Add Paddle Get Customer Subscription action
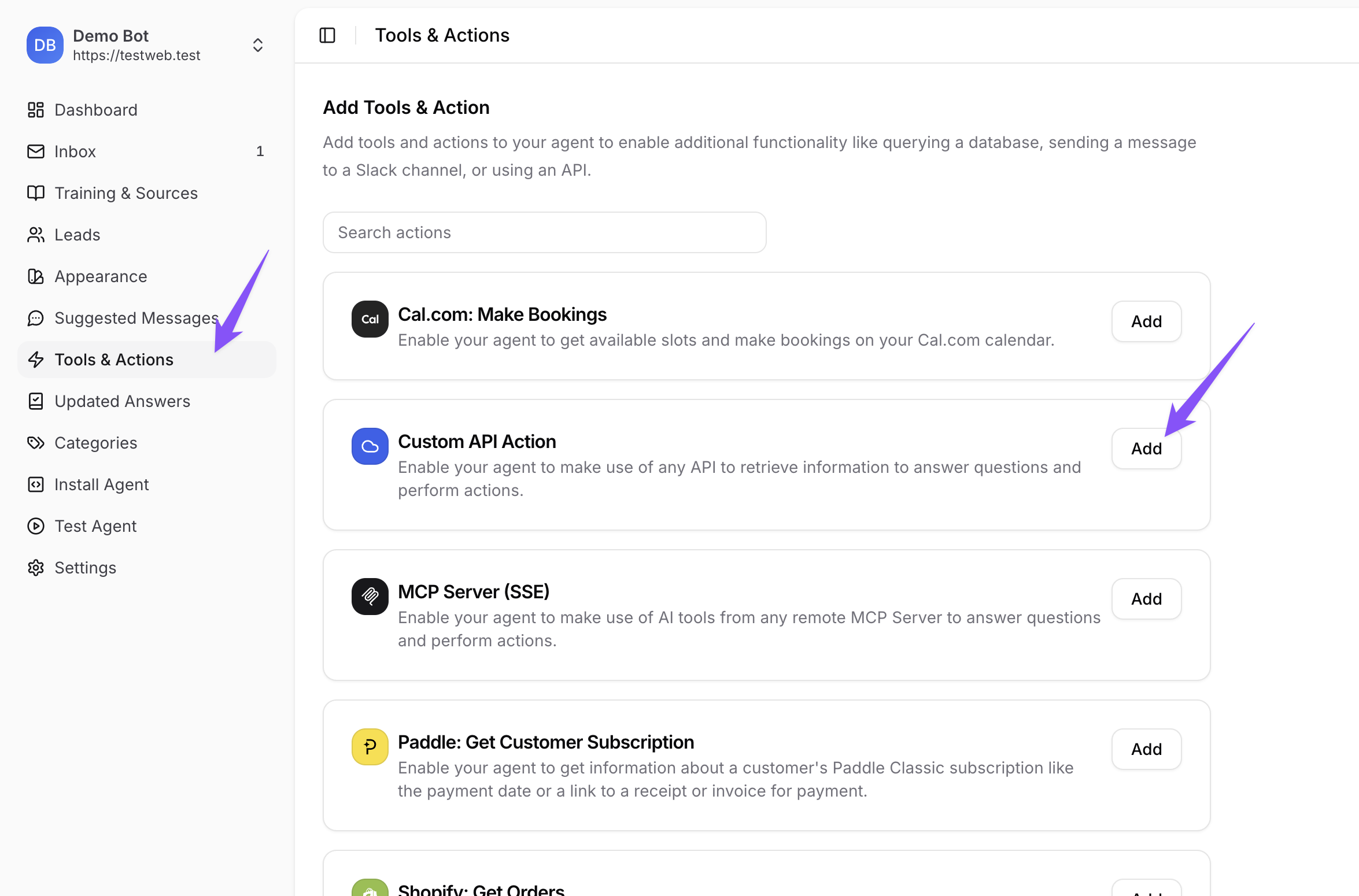This screenshot has width=1359, height=896. point(1146,749)
